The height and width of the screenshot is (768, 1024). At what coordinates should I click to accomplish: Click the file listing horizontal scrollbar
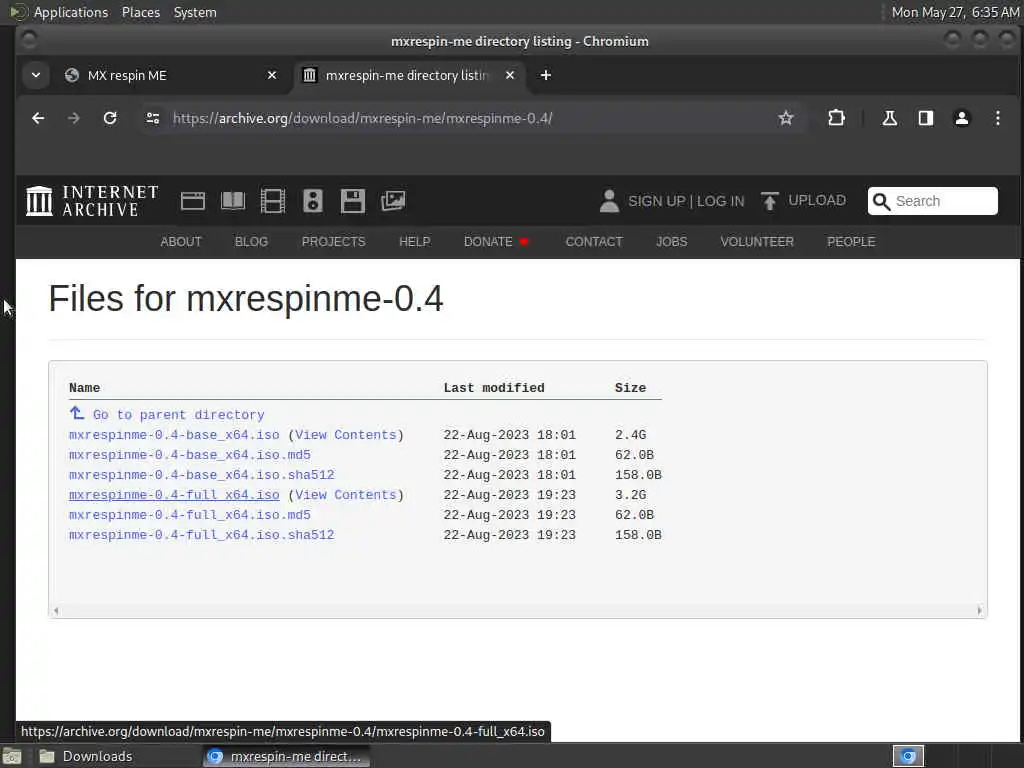coord(517,611)
